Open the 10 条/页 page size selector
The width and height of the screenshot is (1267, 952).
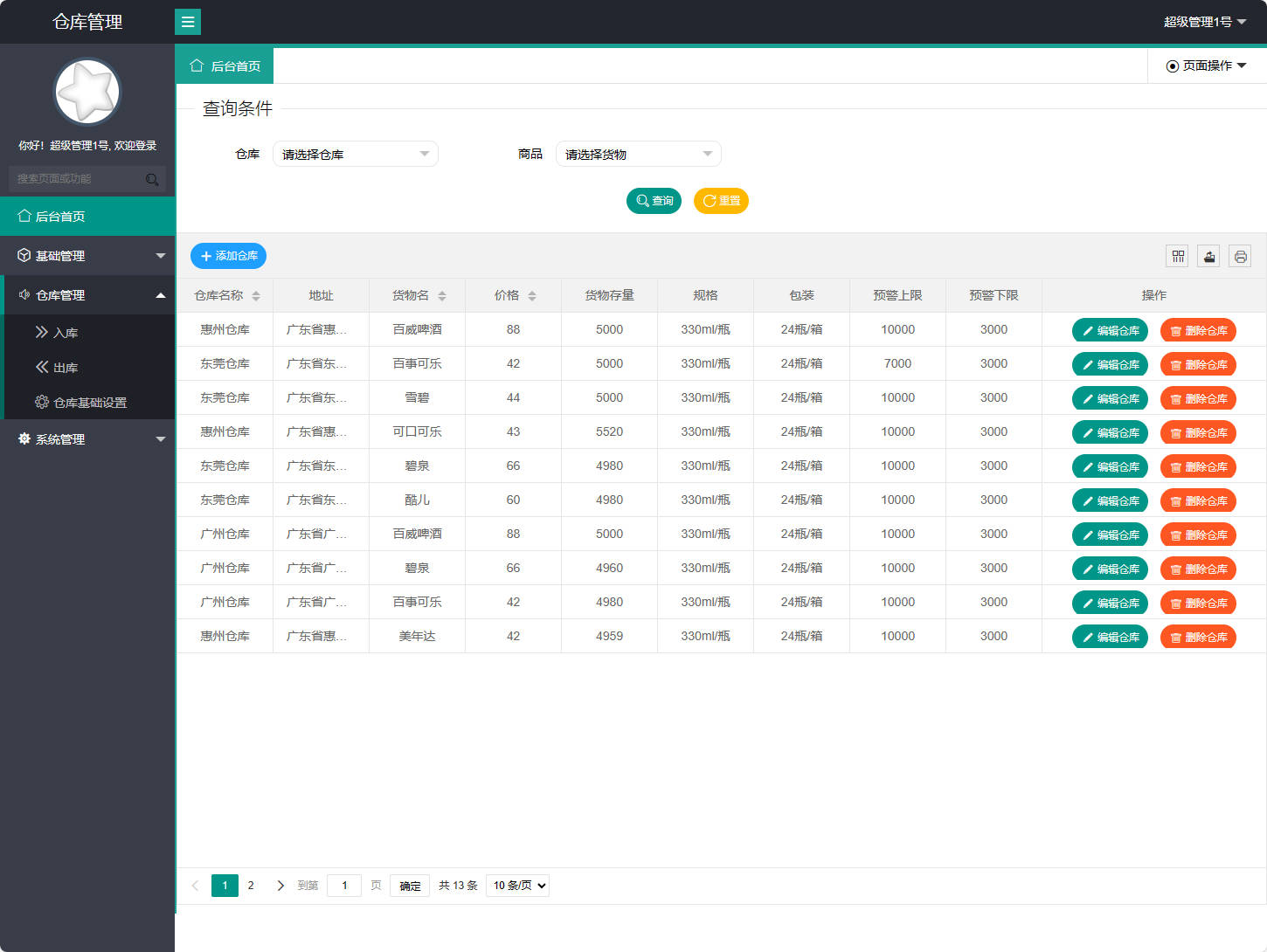tap(516, 885)
